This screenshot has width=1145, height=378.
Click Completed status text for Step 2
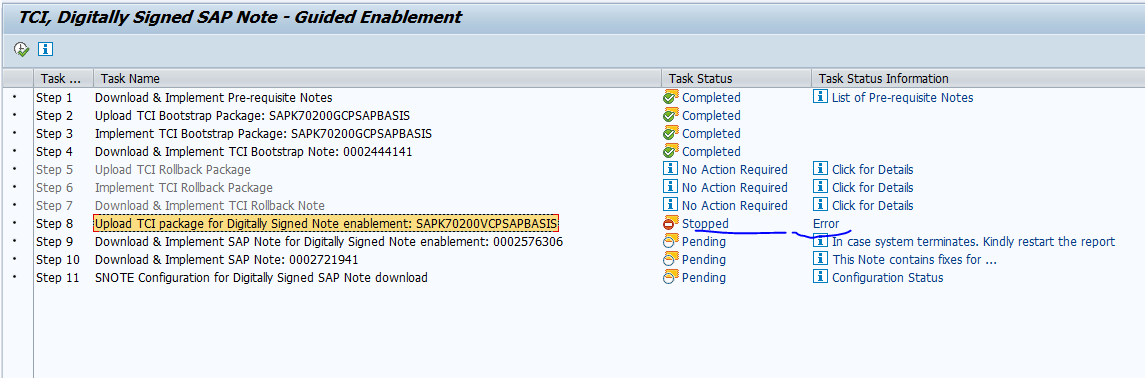[x=711, y=115]
